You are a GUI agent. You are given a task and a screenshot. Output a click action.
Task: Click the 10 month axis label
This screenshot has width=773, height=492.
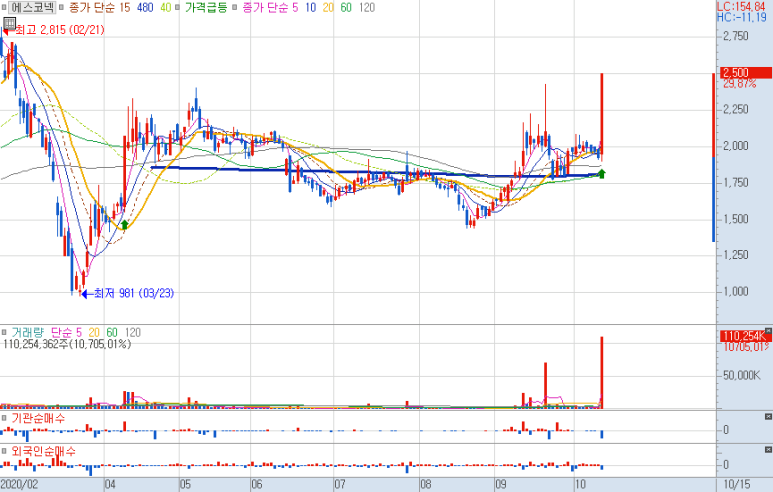580,484
